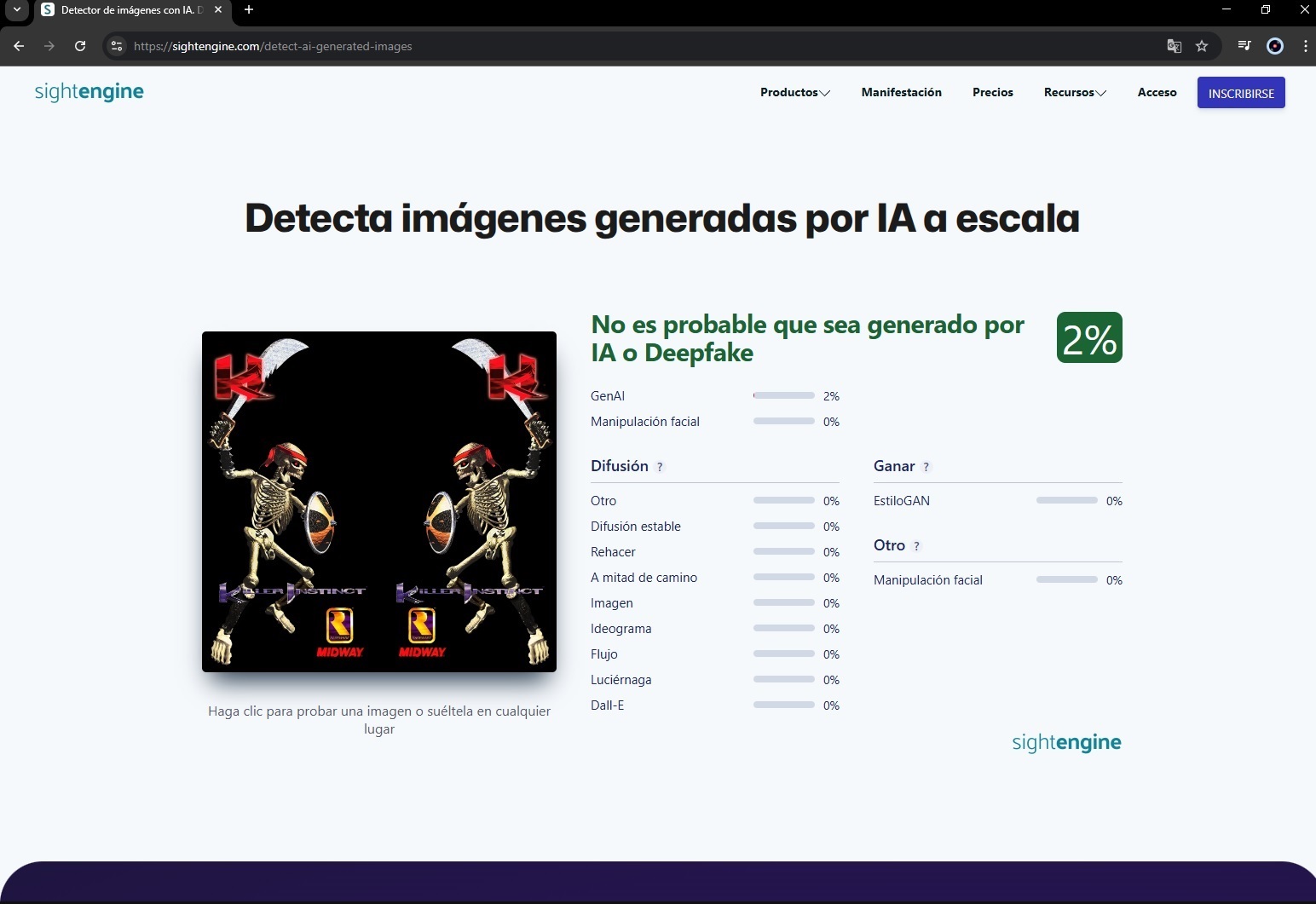
Task: Click the Killer Instinct skeleton image thumbnail
Action: tap(379, 501)
